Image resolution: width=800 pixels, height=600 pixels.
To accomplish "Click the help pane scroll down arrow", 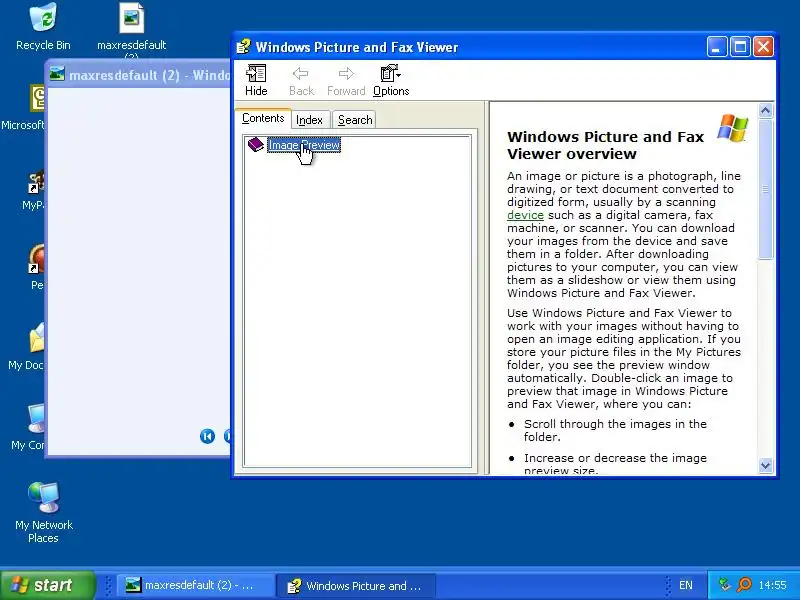I will point(765,465).
